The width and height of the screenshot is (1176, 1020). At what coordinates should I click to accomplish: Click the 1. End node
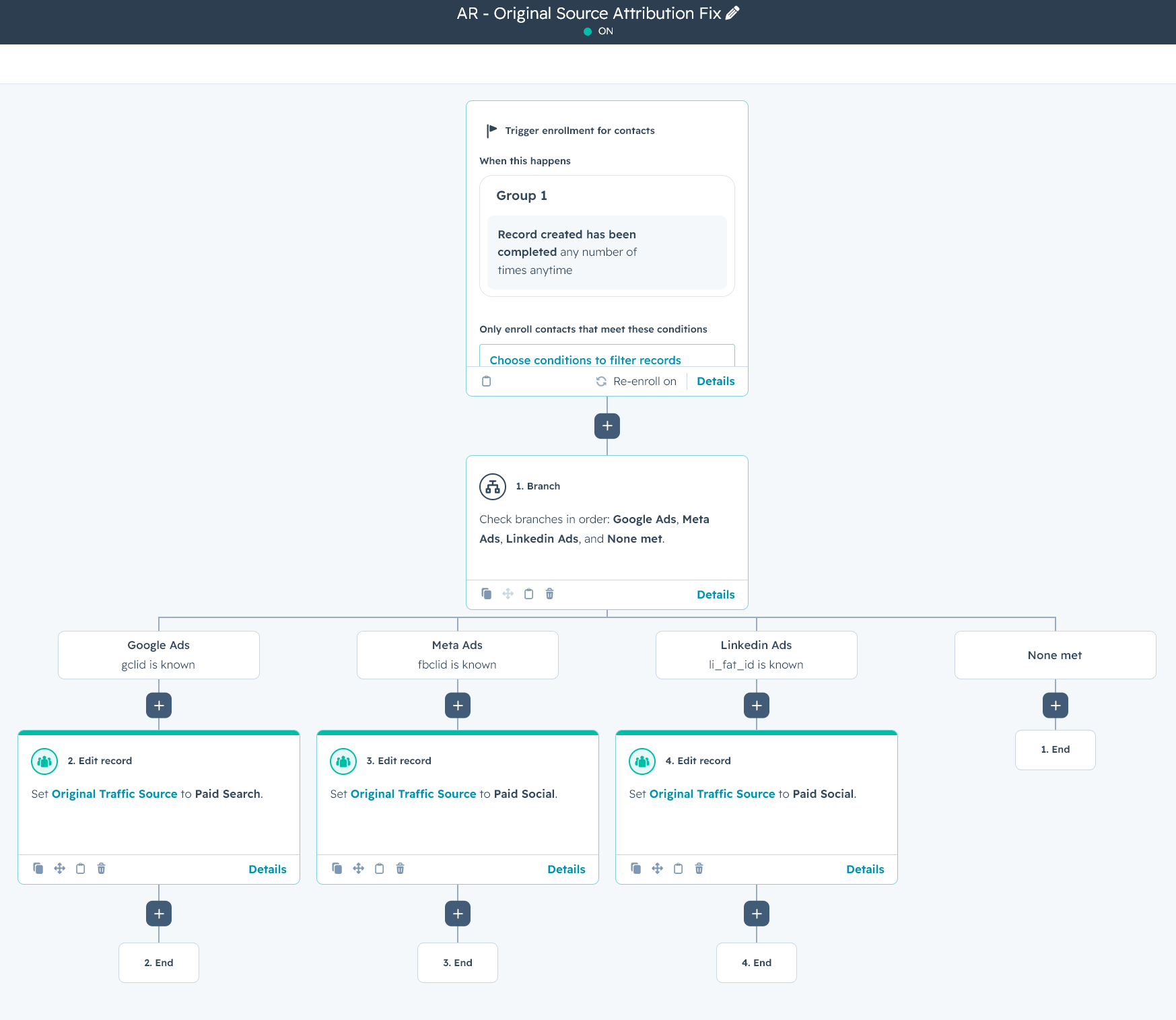pyautogui.click(x=1056, y=750)
